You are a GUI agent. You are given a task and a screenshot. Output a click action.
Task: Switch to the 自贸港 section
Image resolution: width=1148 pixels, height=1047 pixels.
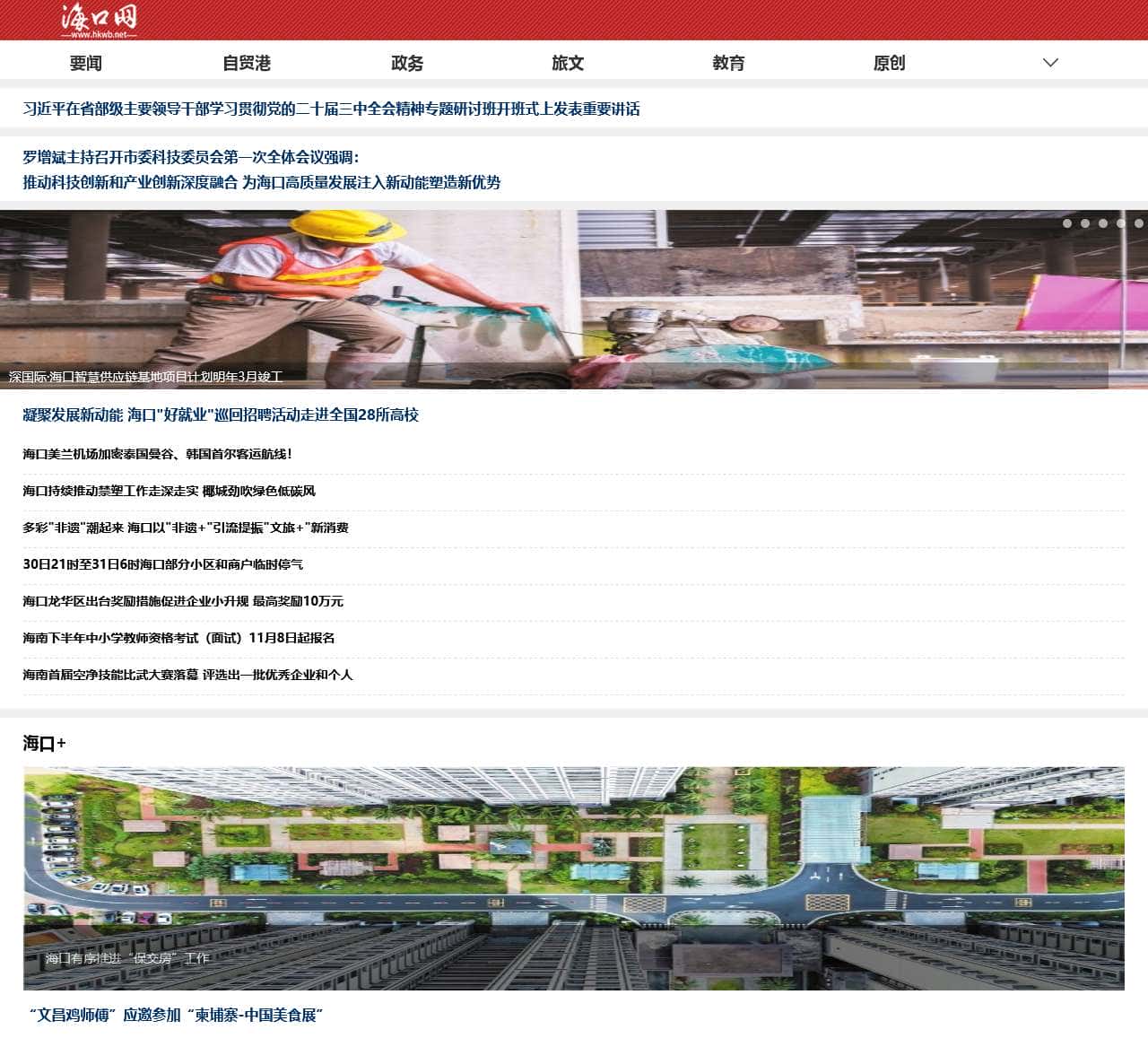point(247,63)
